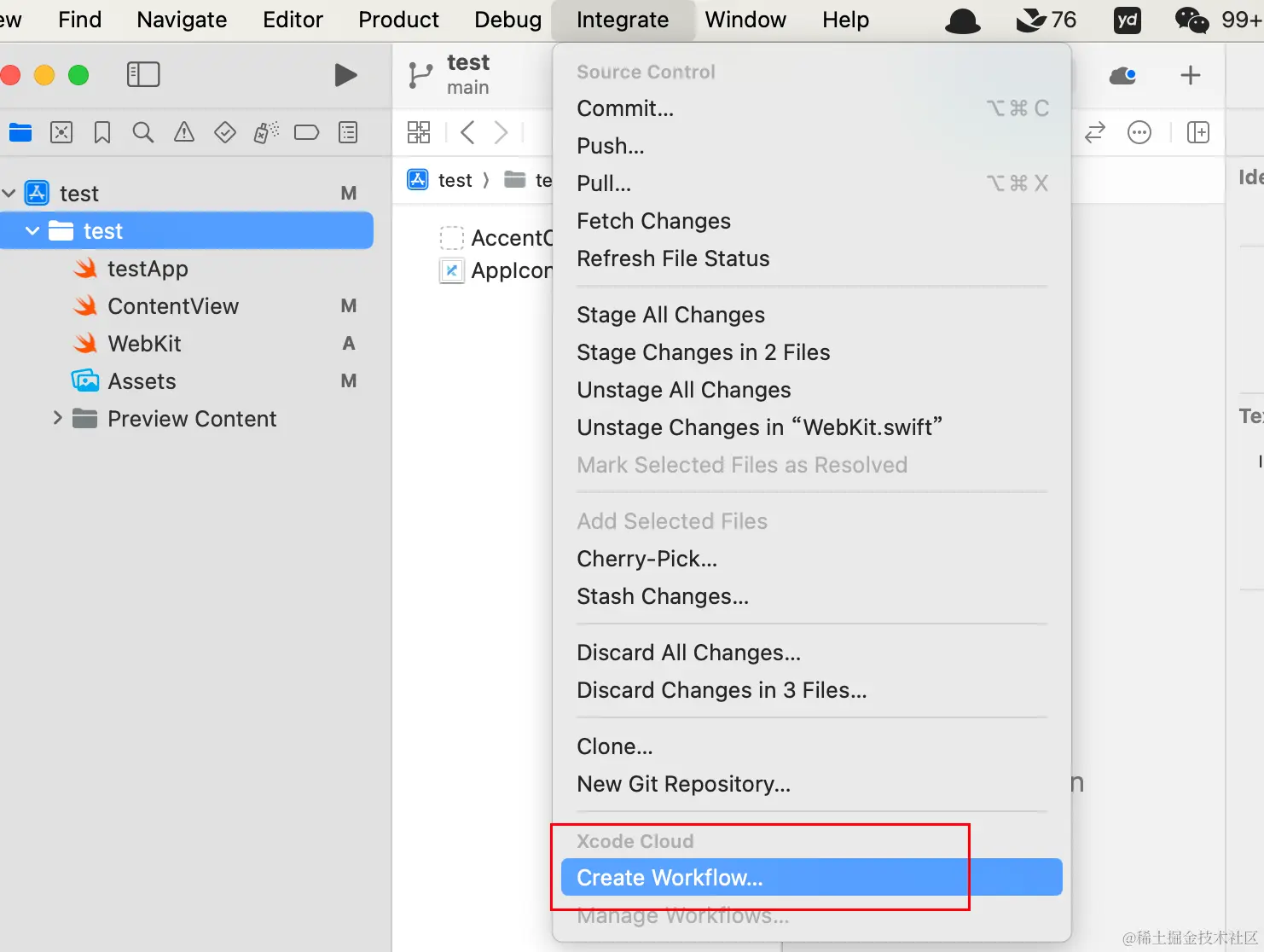Choose Commit... from the menu
The height and width of the screenshot is (952, 1264).
tap(812, 108)
